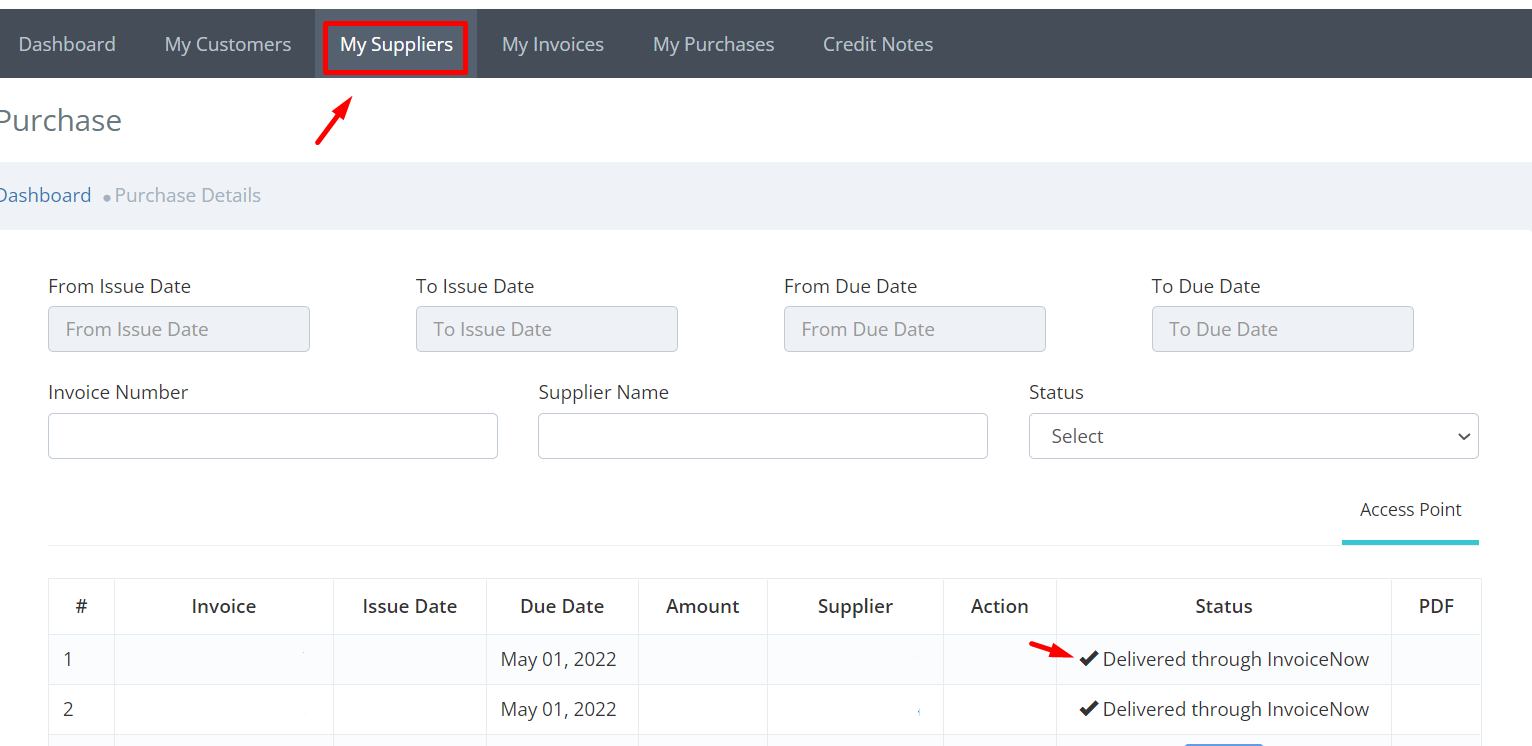Click the checkmark icon in row 1 status
1532x746 pixels.
(1089, 659)
